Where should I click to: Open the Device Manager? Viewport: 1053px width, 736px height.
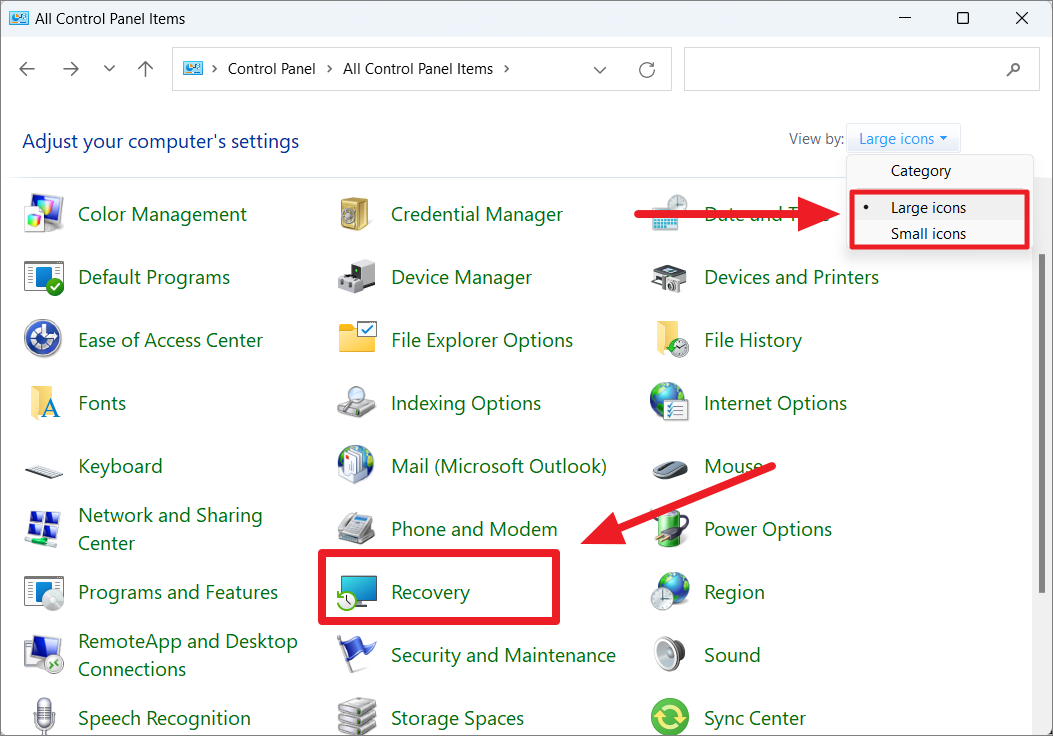pyautogui.click(x=461, y=277)
